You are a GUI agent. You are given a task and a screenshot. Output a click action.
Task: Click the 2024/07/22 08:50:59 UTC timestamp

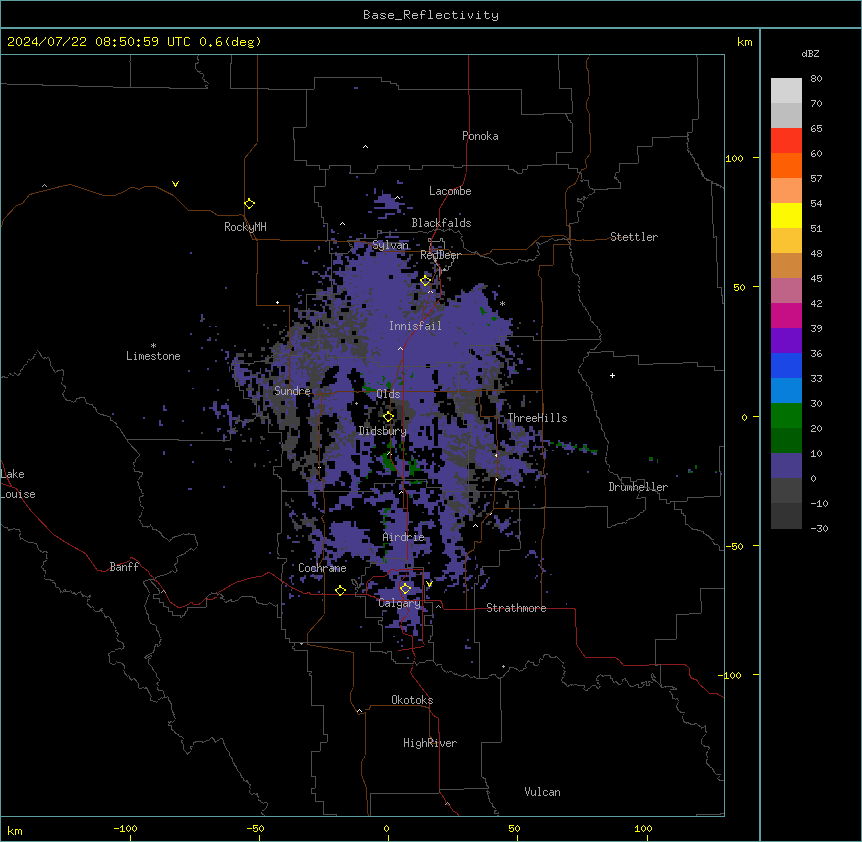click(x=98, y=42)
